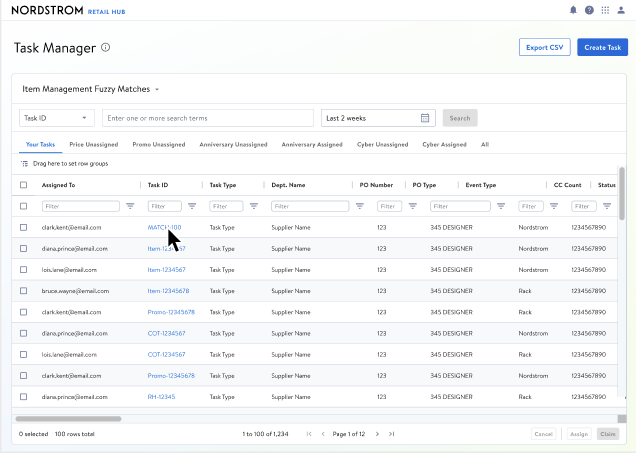Click the row groups icon next to Drag here

(x=24, y=164)
